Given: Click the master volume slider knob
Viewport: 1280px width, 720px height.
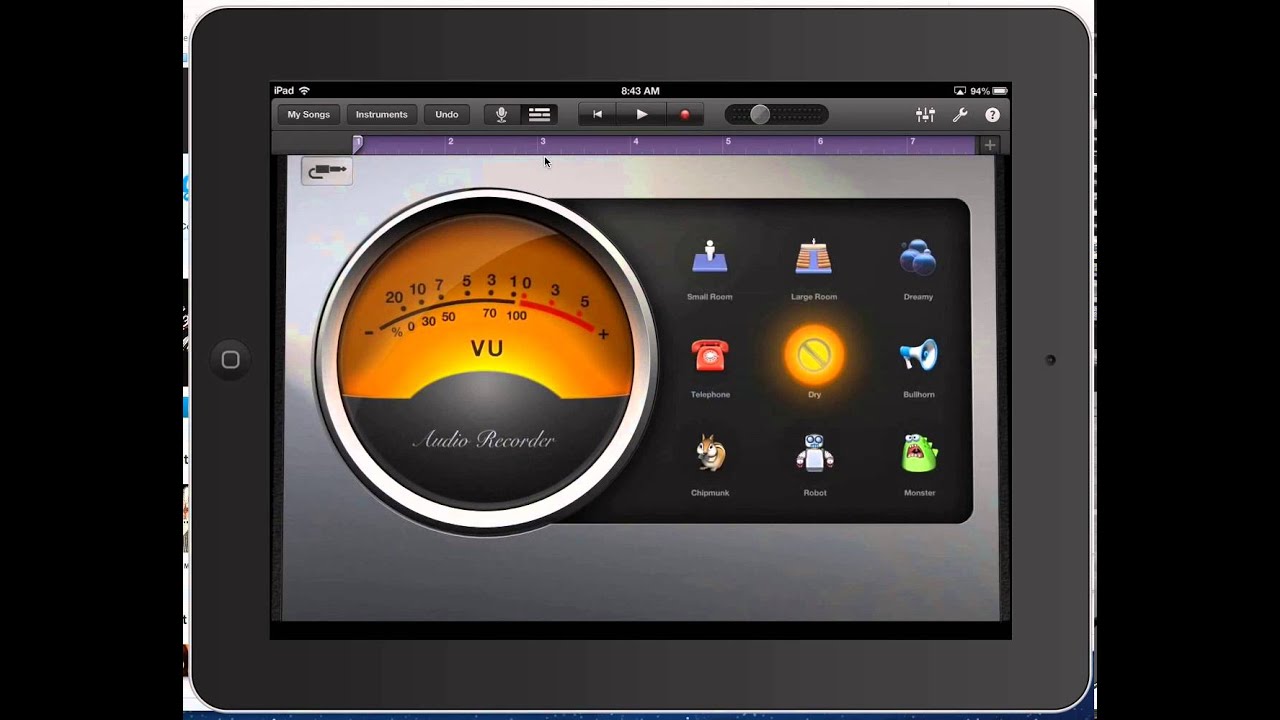Looking at the screenshot, I should [760, 114].
